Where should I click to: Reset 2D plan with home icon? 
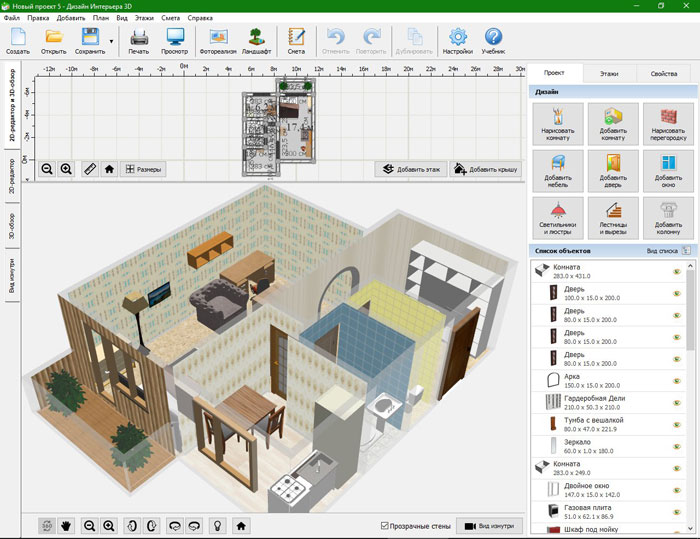tap(109, 169)
